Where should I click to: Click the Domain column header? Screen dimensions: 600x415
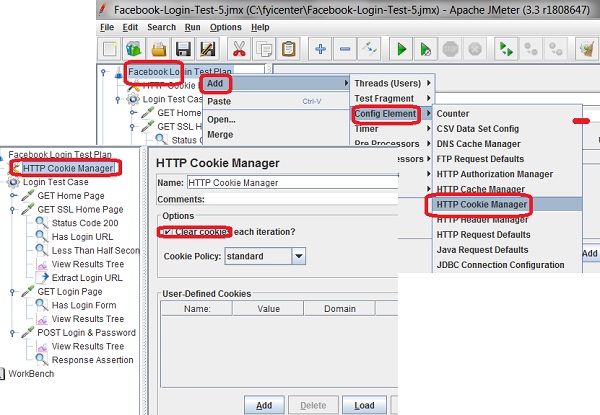point(340,309)
